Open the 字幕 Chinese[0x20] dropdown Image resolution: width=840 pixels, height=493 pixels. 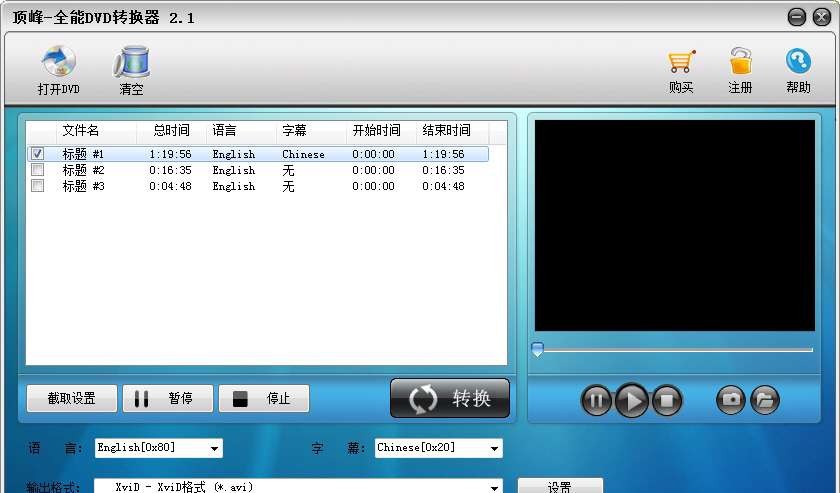(x=439, y=448)
